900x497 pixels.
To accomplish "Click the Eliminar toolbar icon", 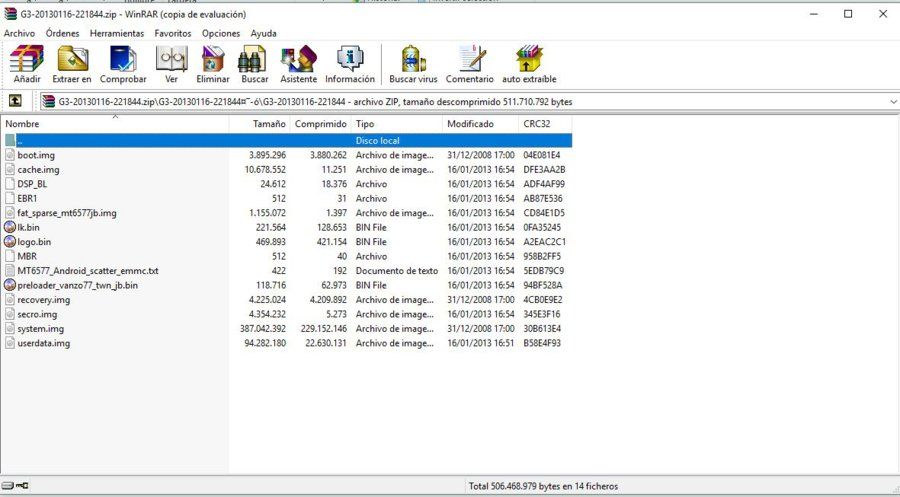I will [213, 59].
